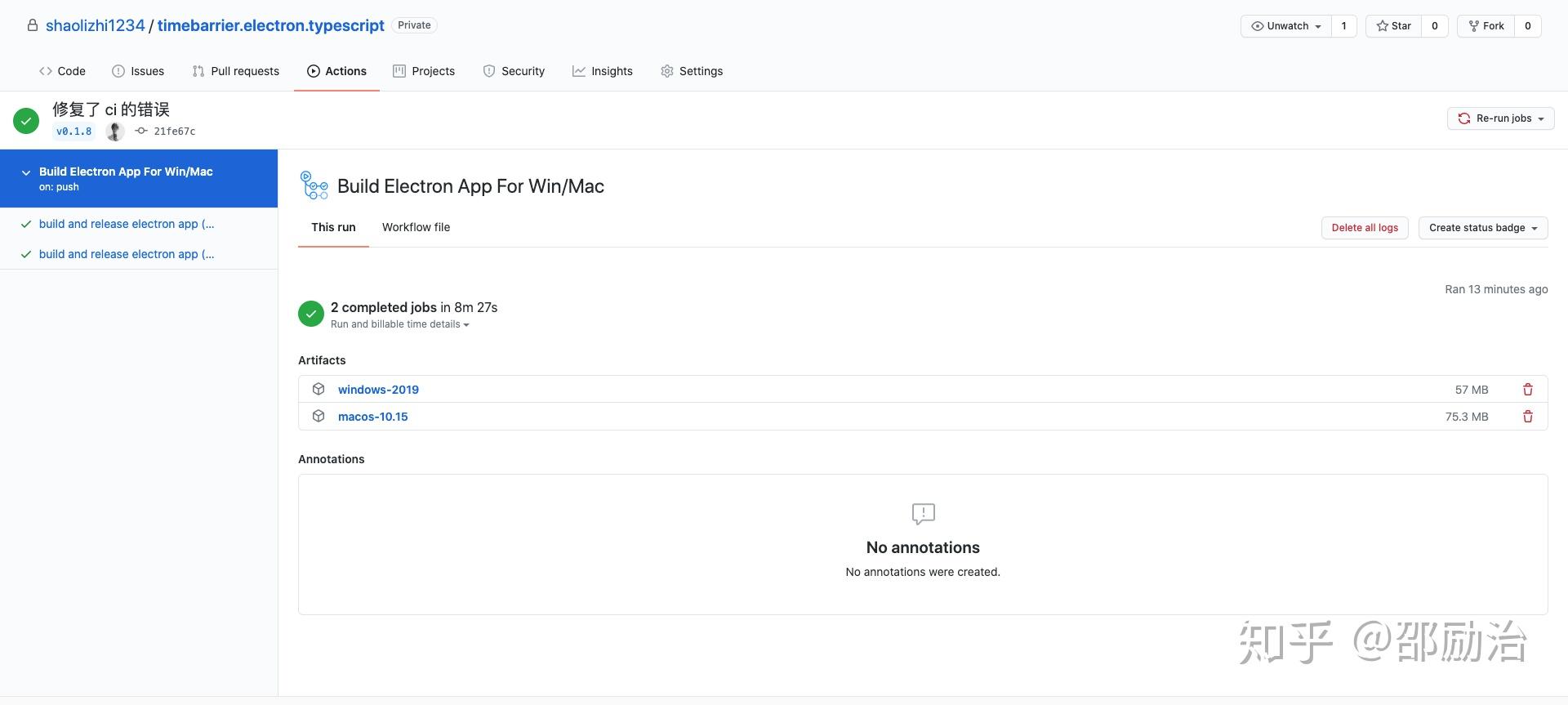Switch to the Workflow file tab
The width and height of the screenshot is (1568, 705).
click(x=416, y=227)
